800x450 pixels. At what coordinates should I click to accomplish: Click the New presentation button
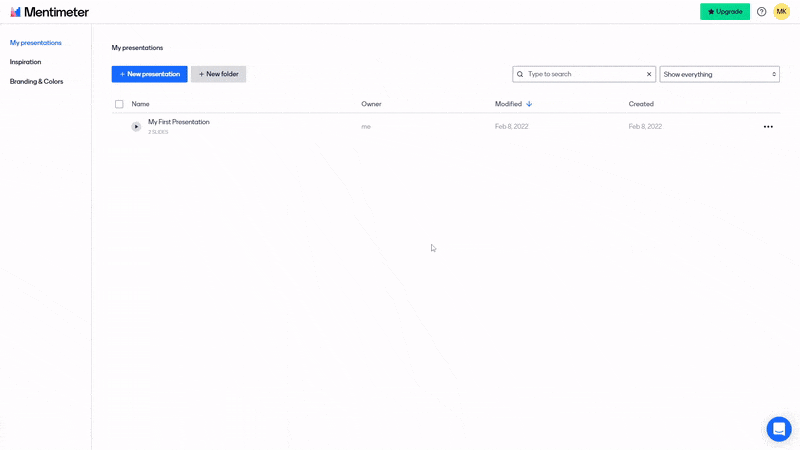[x=149, y=74]
